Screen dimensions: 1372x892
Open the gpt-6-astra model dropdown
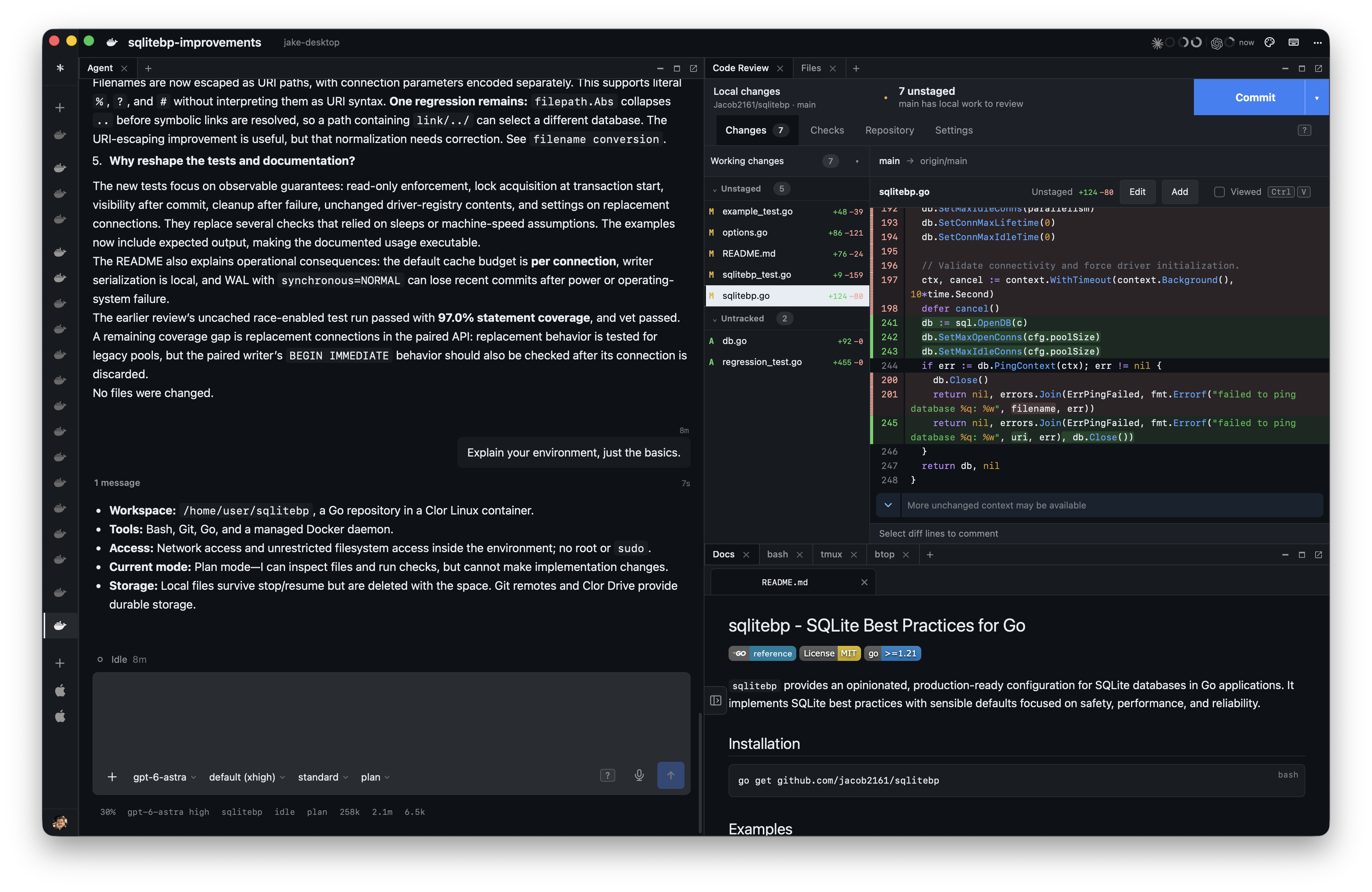pyautogui.click(x=164, y=777)
